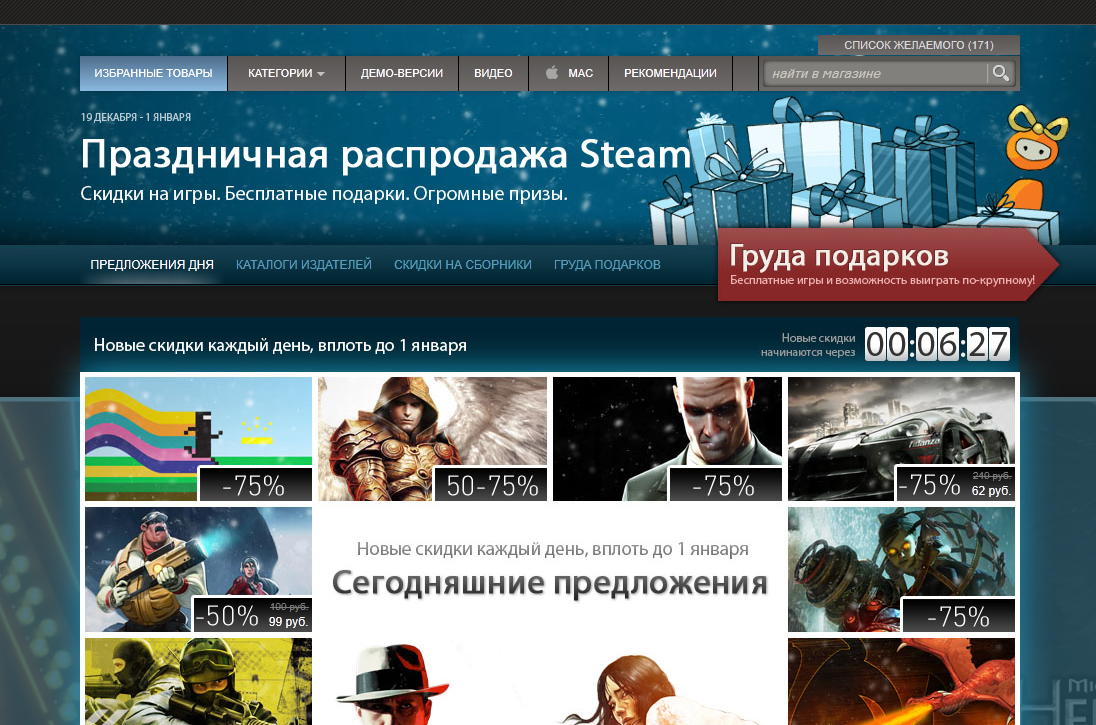Open the rainbow pixel runner game -75% deal
The width and height of the screenshot is (1096, 725).
199,439
